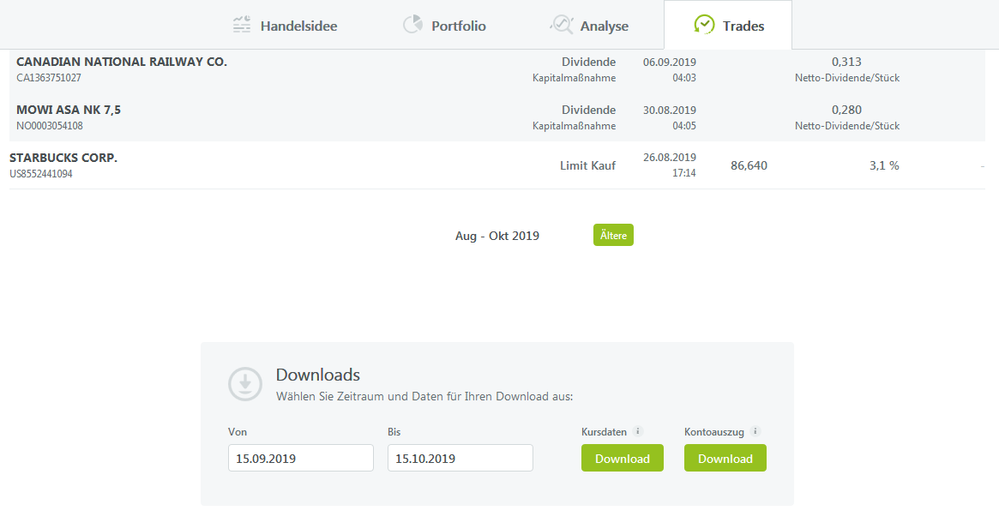The width and height of the screenshot is (999, 510).
Task: Click the Trades checkmark clock icon
Action: 705,25
